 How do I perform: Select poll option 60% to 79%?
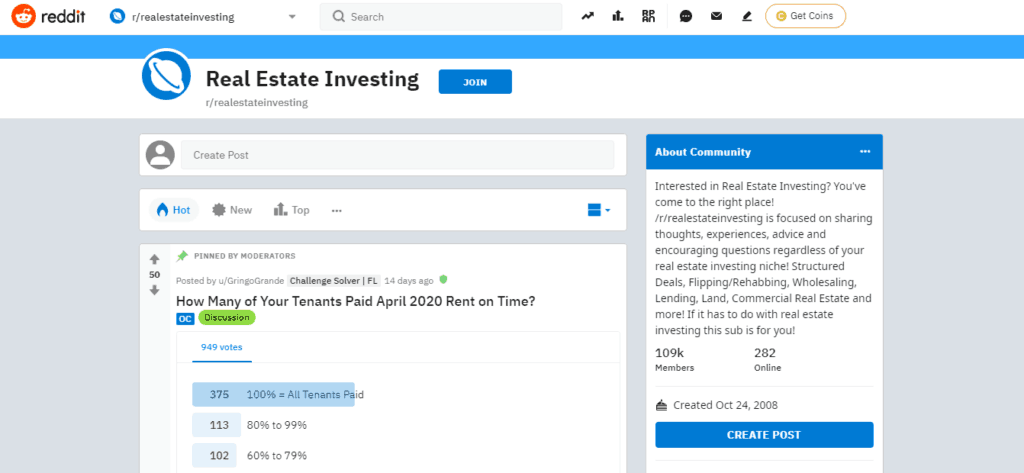click(249, 455)
